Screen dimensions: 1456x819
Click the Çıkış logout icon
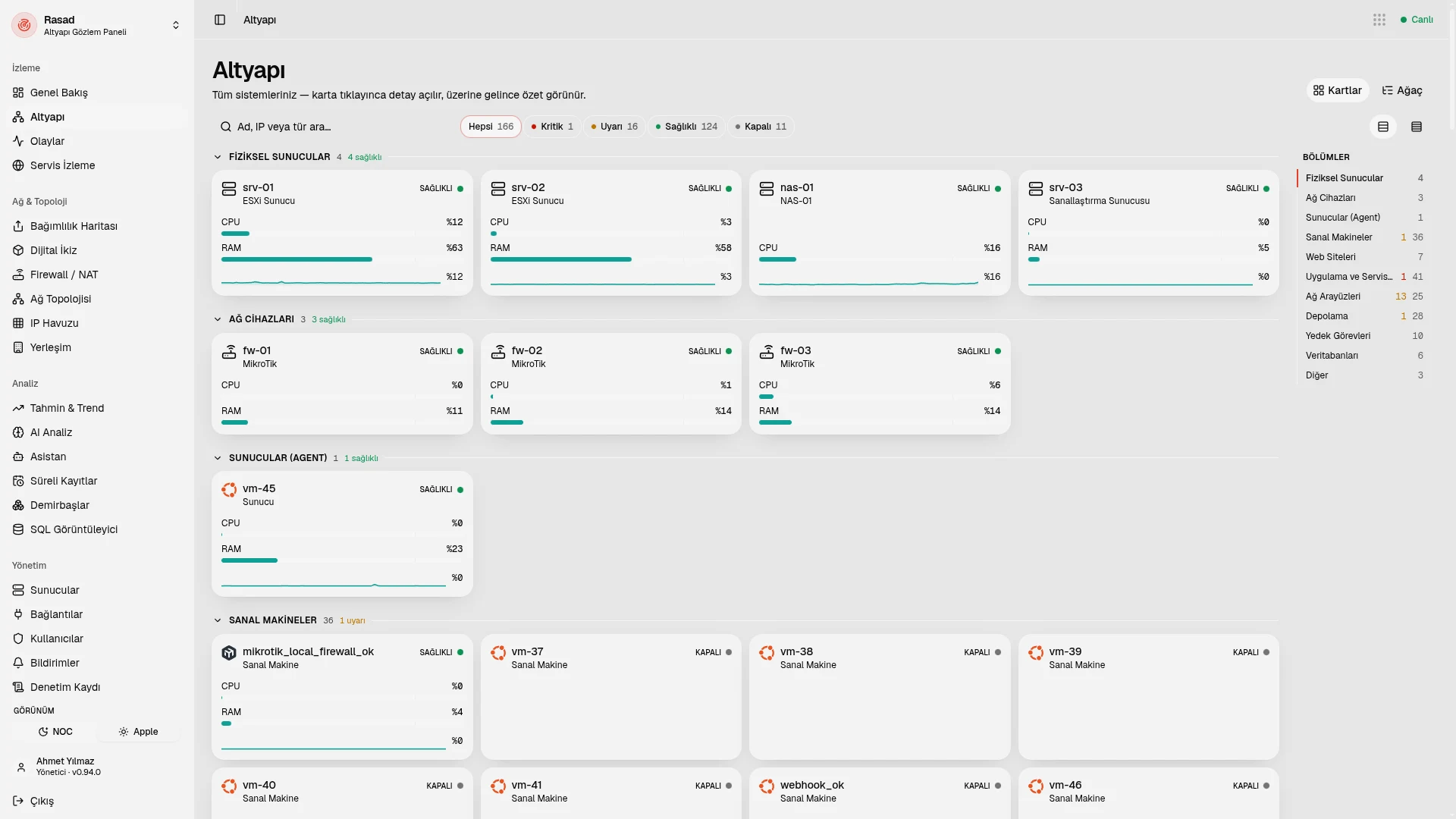click(18, 801)
